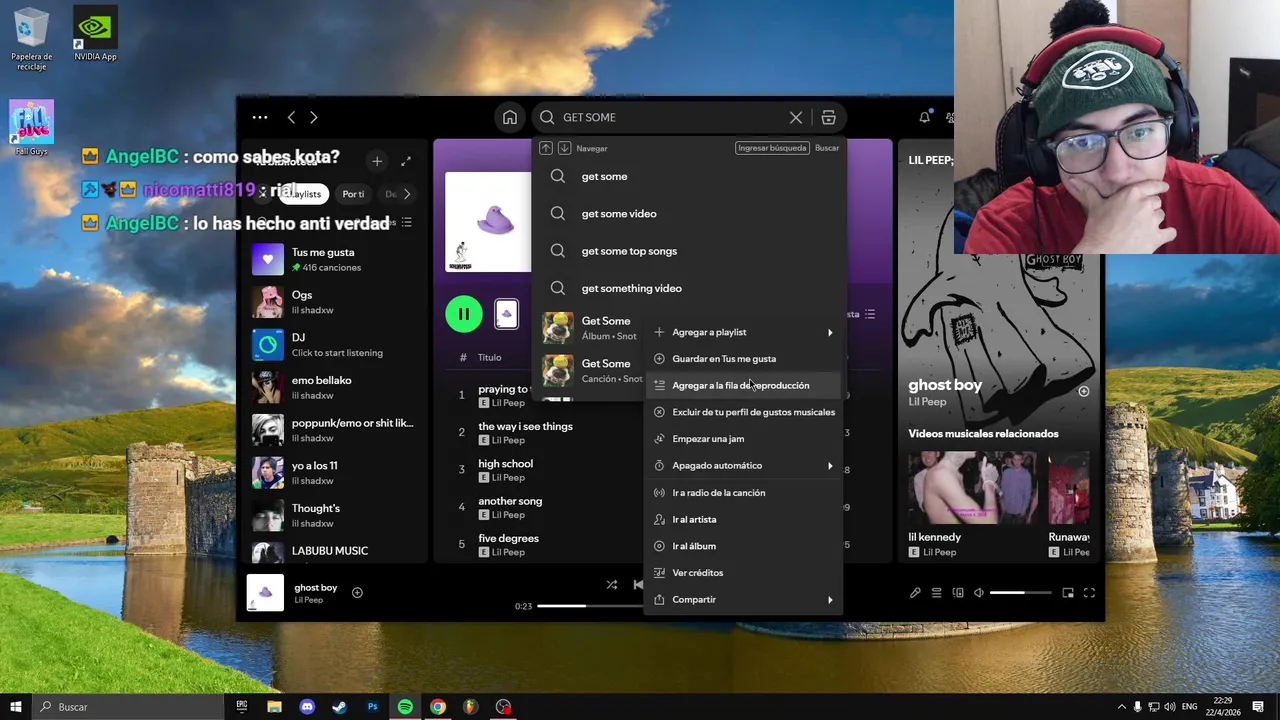Open the emo bellako playlist
This screenshot has width=1280, height=720.
tap(333, 387)
